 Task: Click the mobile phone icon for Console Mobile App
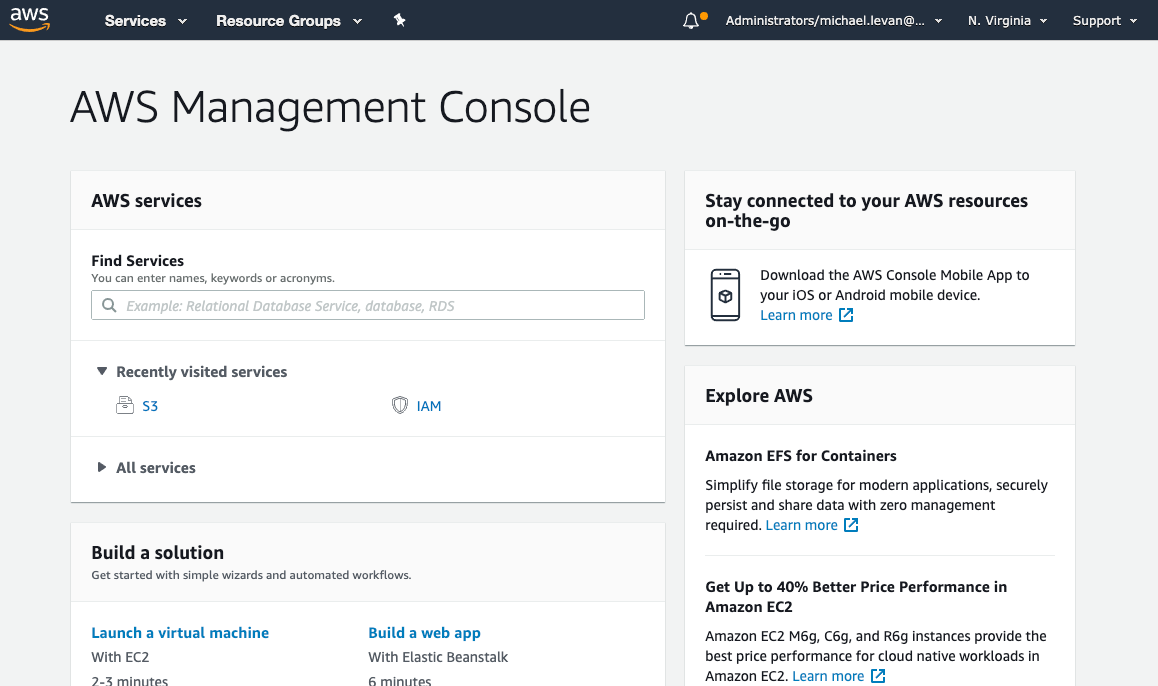pos(724,294)
